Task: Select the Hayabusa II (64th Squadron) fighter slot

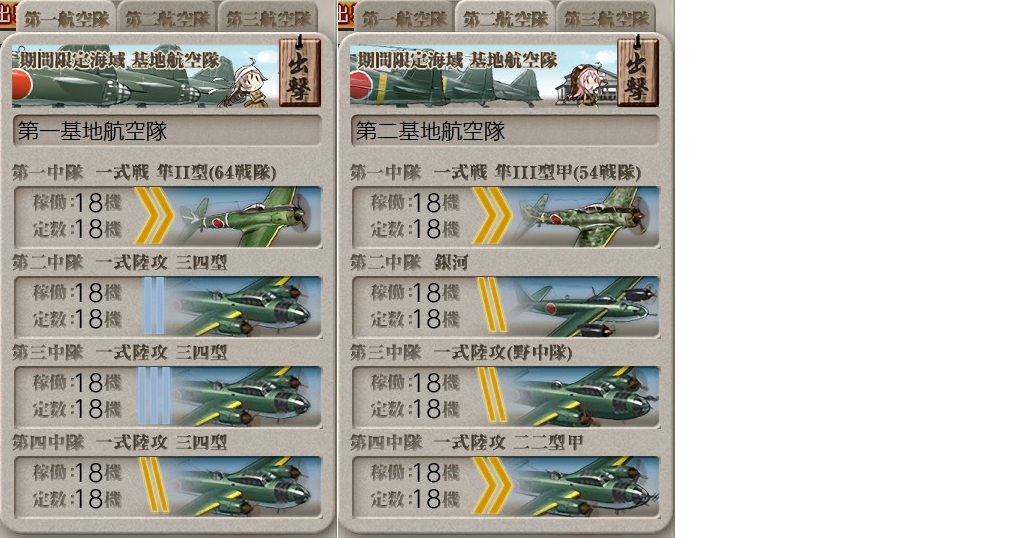Action: [x=167, y=217]
